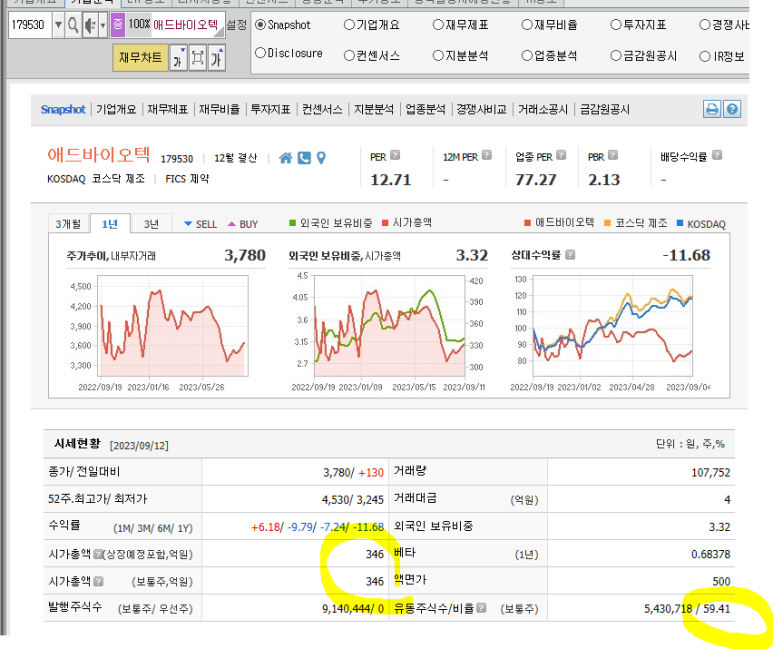The height and width of the screenshot is (649, 773).
Task: Open 재무비율 in the navigation bar
Action: coord(219,109)
